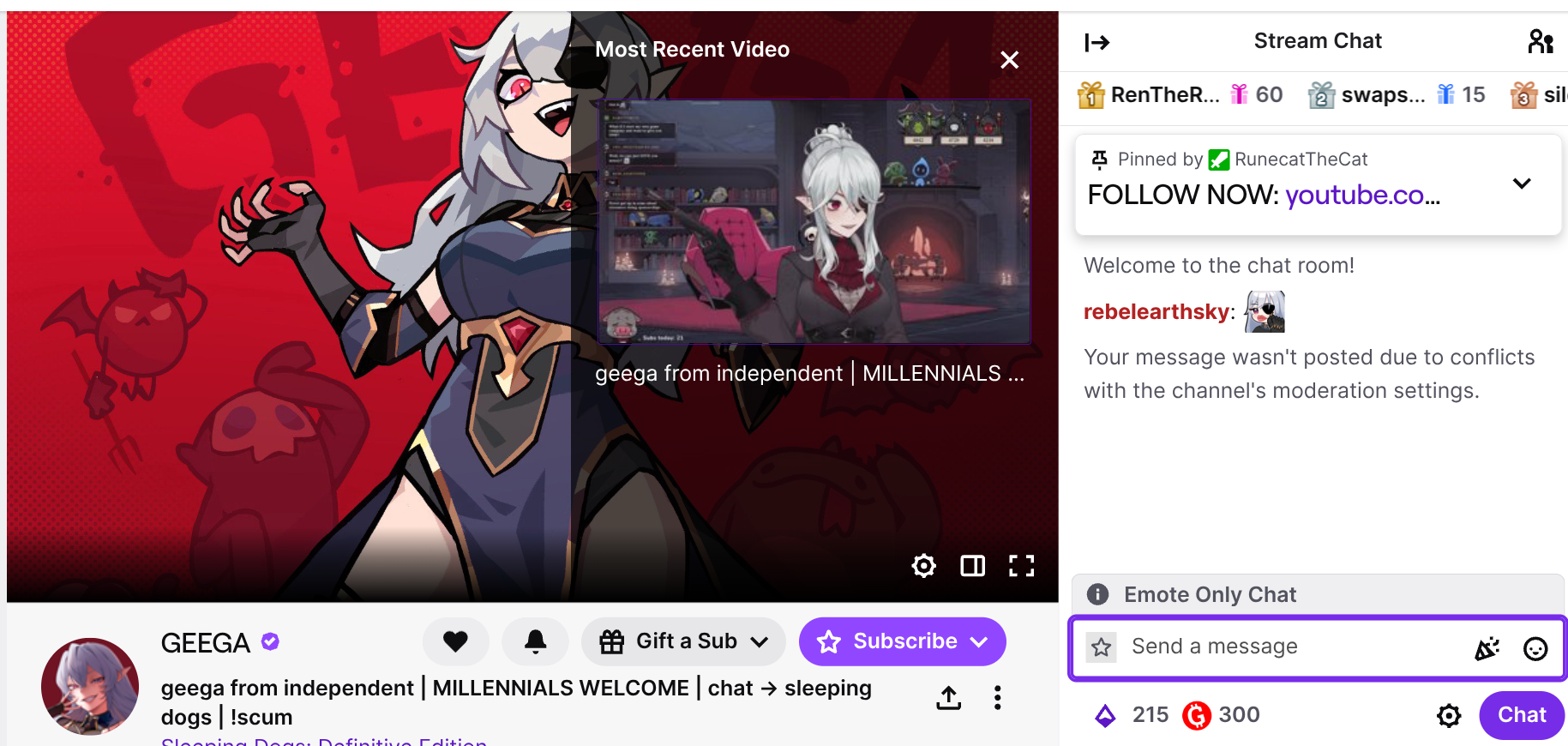Open the Most Recent Video thumbnail
Screen dimensions: 1568x746
[x=814, y=221]
